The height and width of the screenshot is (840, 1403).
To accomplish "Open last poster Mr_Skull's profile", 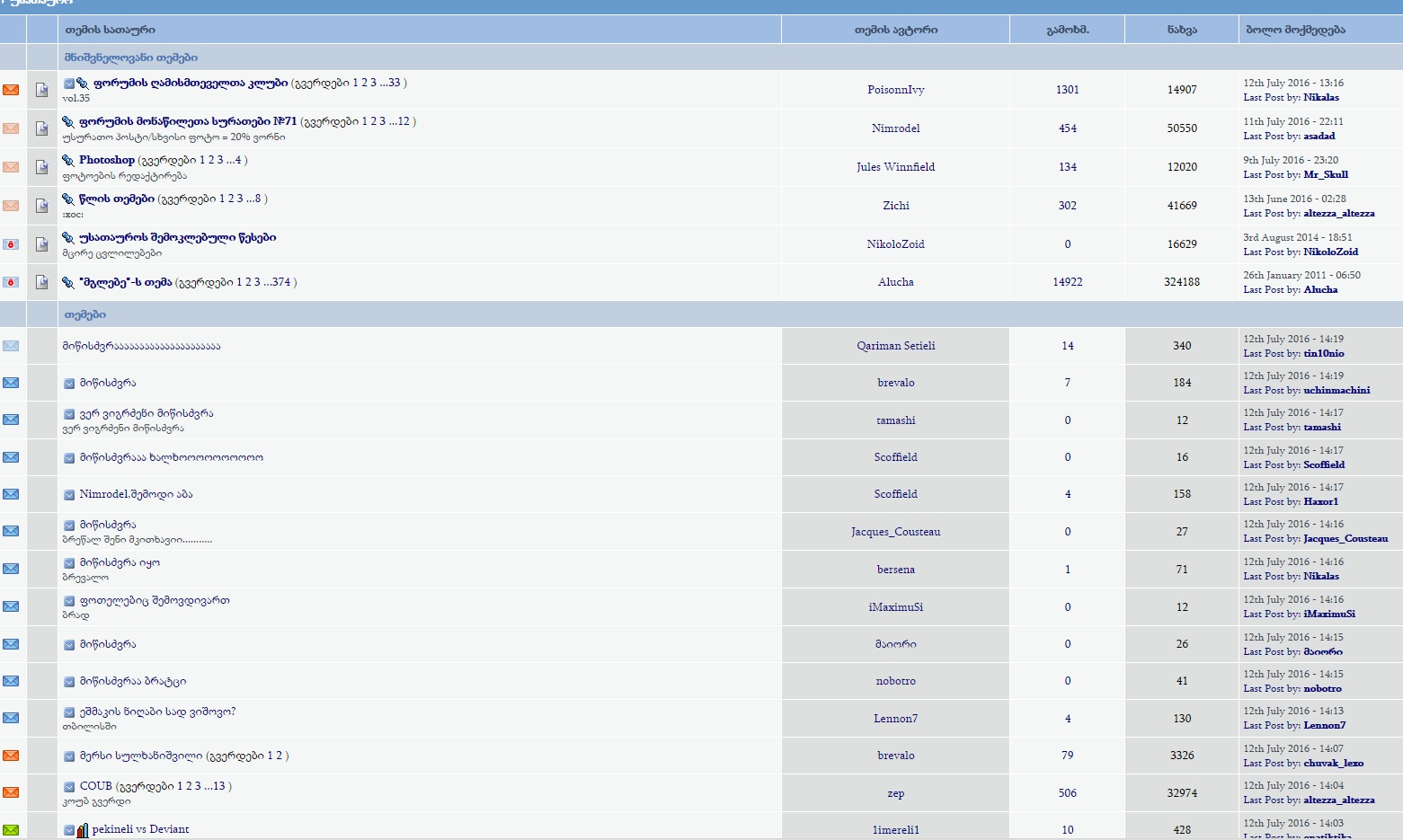I will click(1326, 175).
